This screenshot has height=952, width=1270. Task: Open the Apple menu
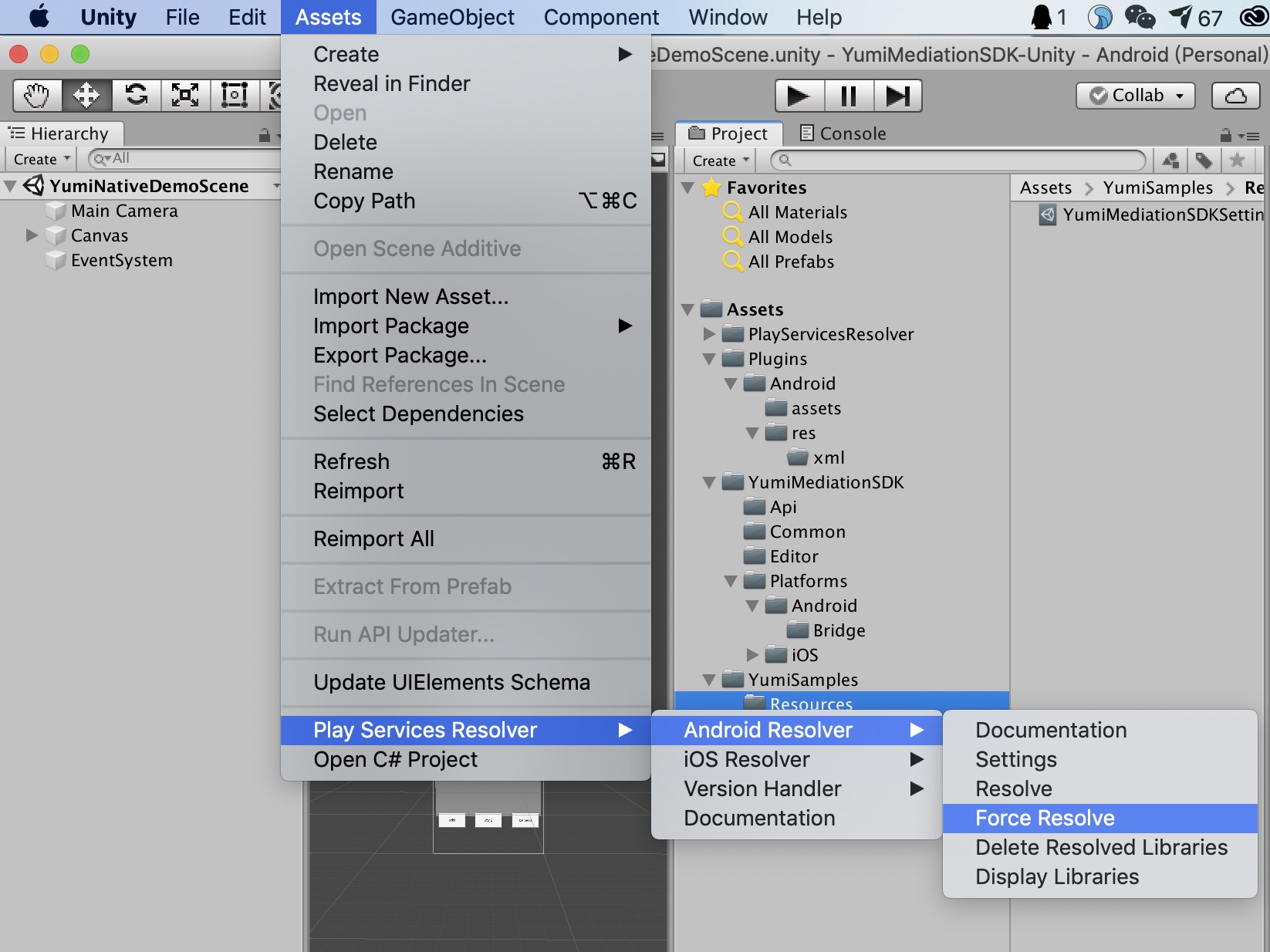[39, 16]
